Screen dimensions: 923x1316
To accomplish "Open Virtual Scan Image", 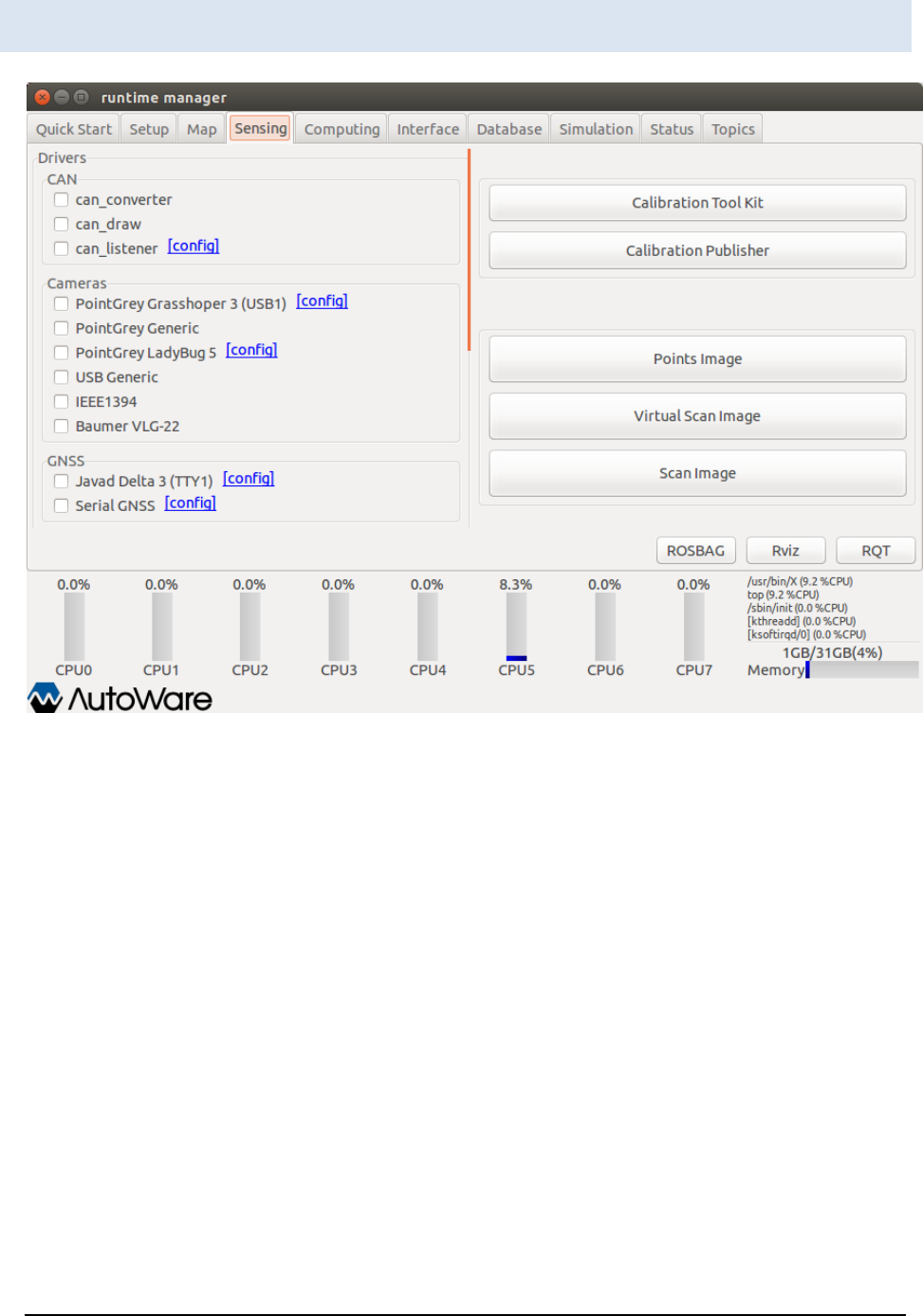I will point(697,416).
